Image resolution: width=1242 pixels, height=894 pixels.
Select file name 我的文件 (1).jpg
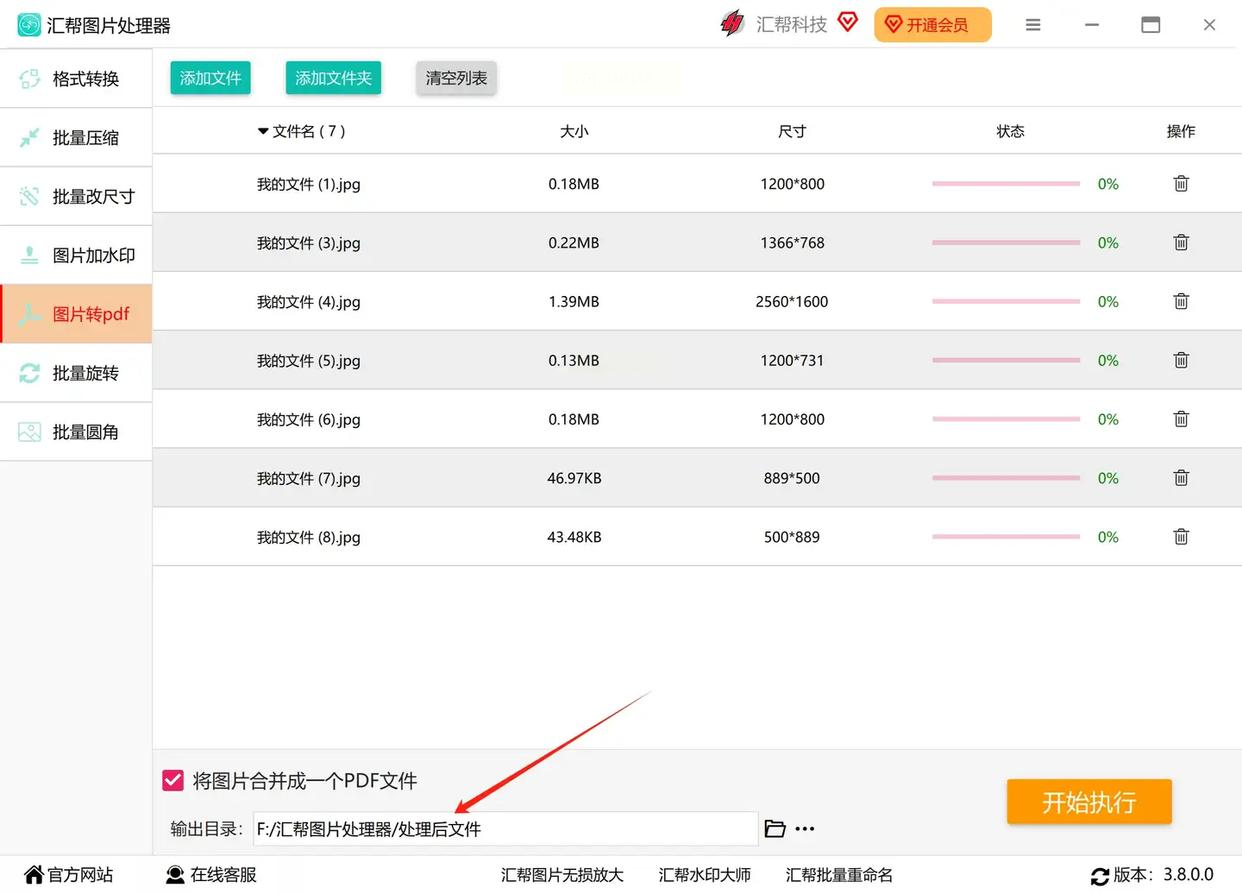[x=308, y=184]
